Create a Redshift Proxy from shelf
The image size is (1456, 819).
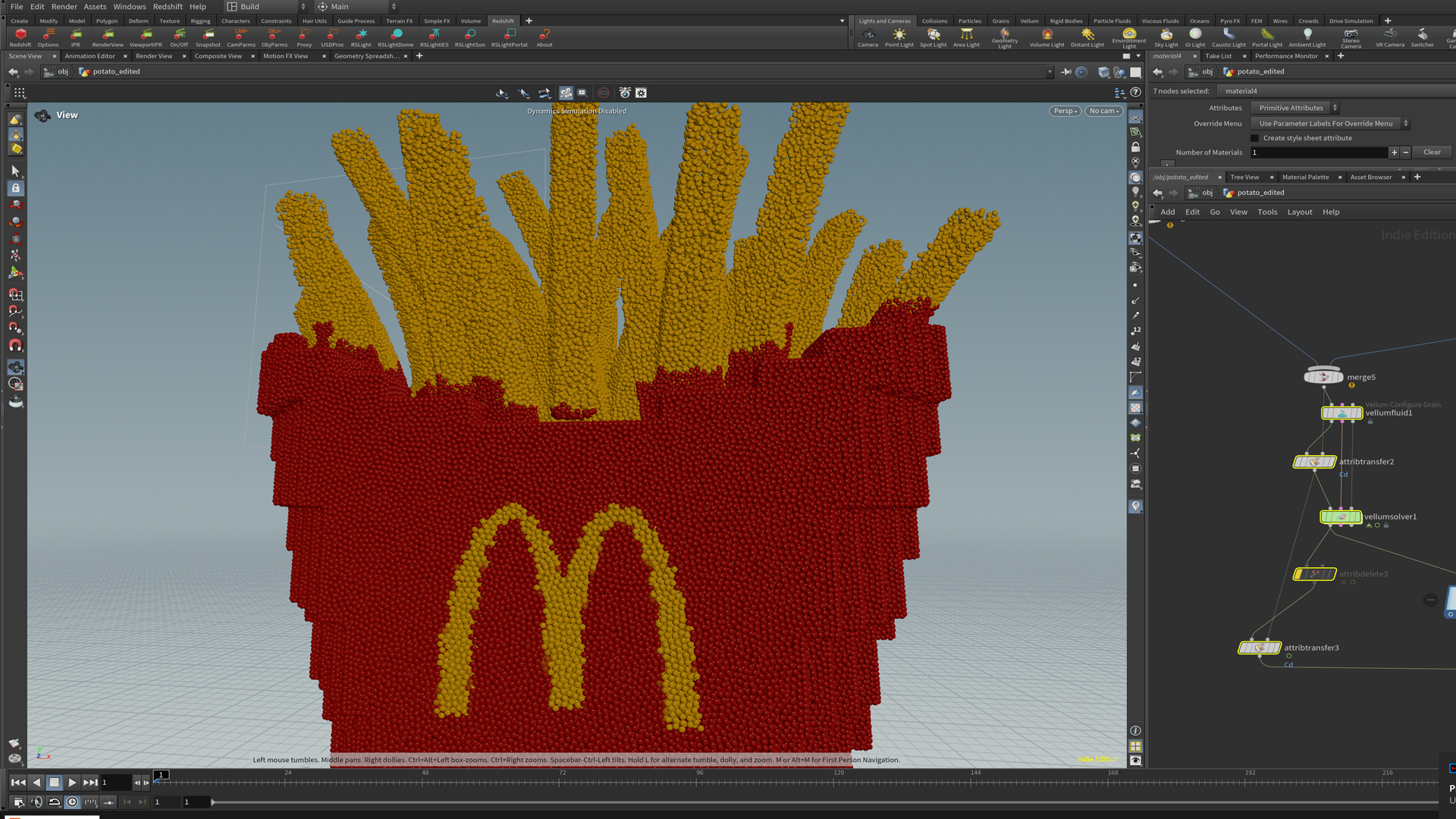pyautogui.click(x=304, y=38)
